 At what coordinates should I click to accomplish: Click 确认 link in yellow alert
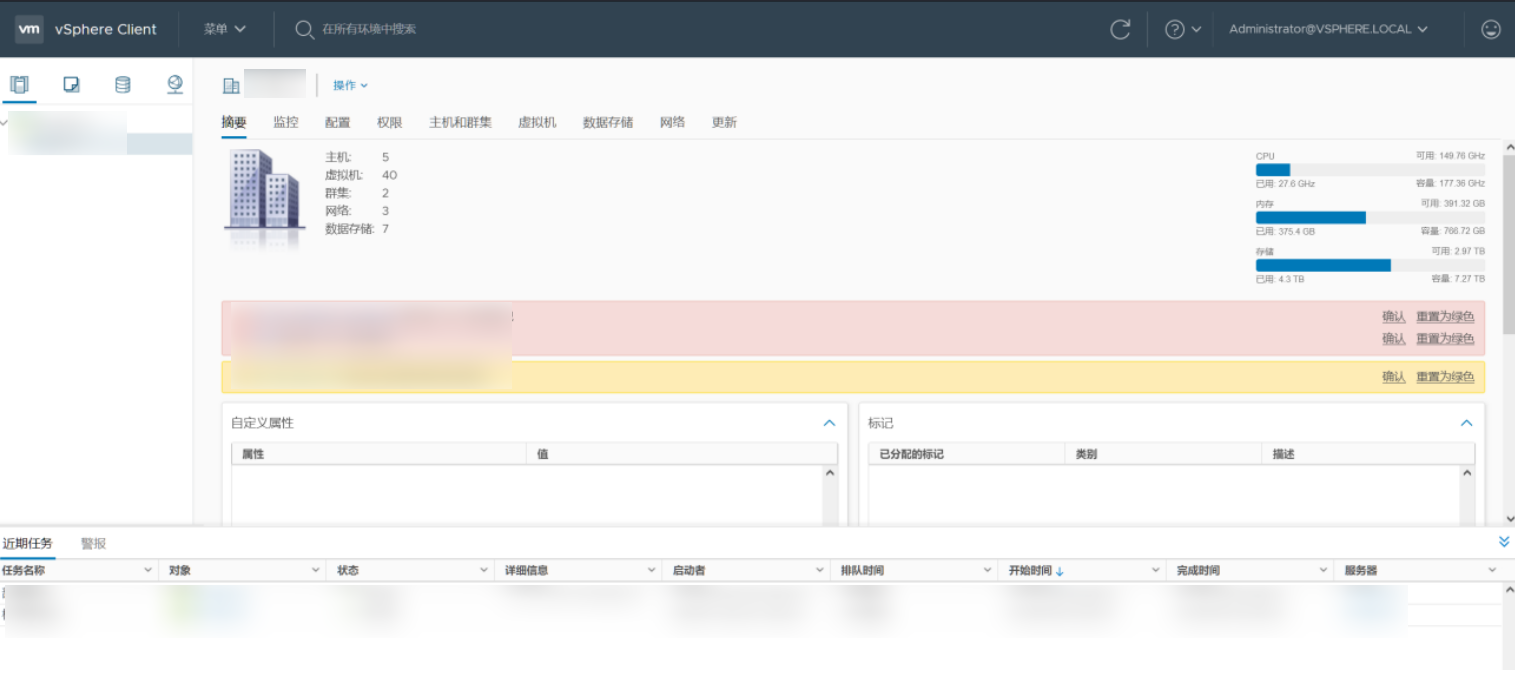pyautogui.click(x=1394, y=377)
